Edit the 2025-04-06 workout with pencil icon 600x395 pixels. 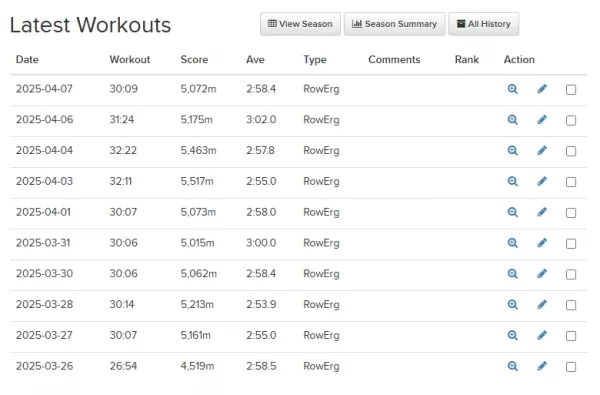click(542, 120)
